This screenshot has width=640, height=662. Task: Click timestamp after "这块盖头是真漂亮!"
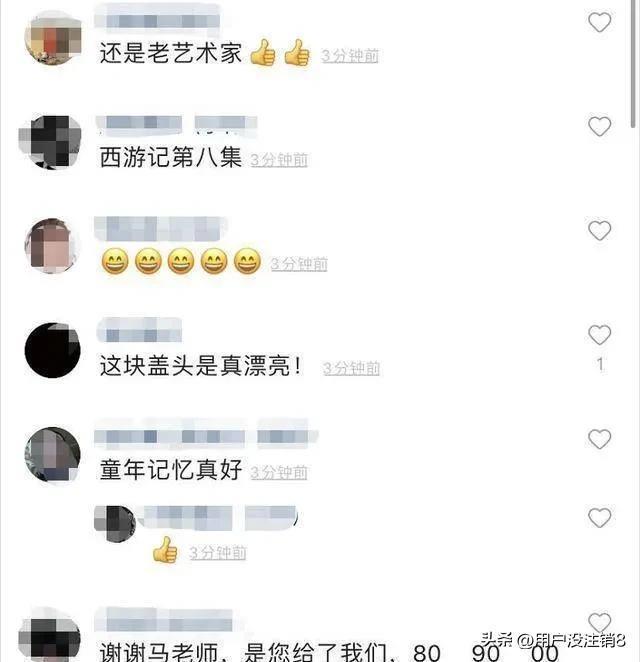click(x=351, y=369)
